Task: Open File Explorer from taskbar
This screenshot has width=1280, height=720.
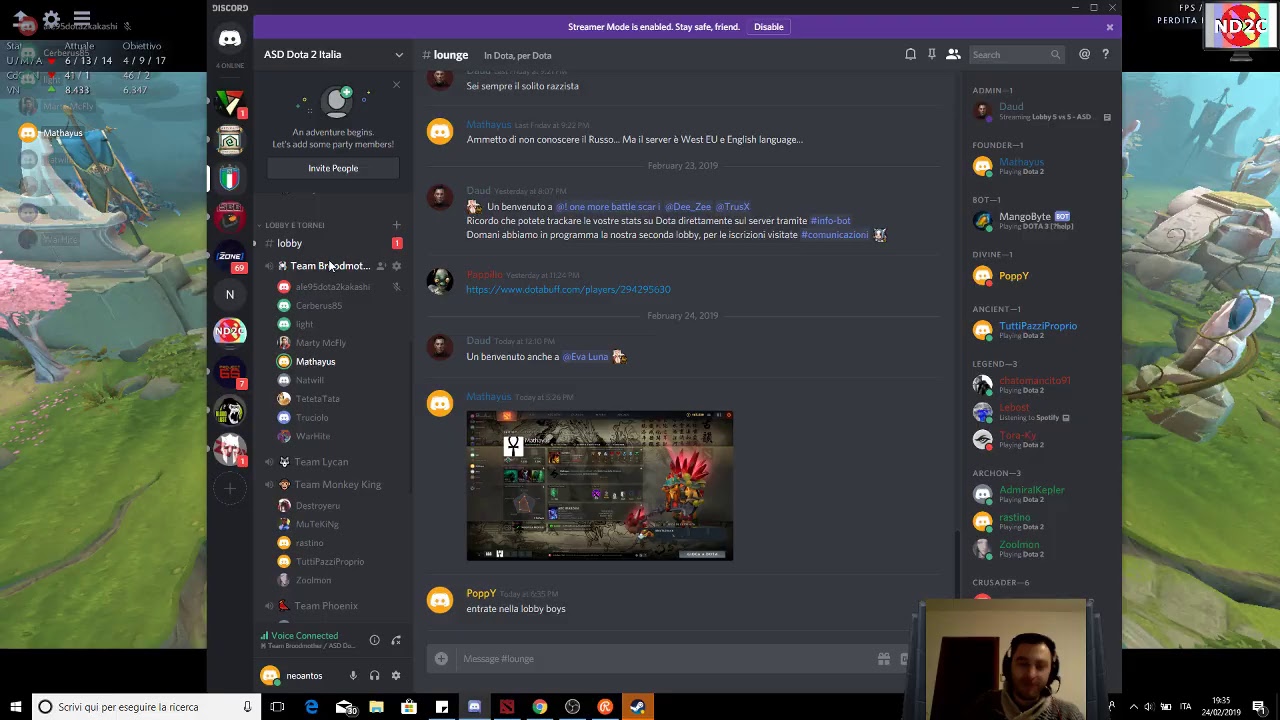Action: point(376,707)
